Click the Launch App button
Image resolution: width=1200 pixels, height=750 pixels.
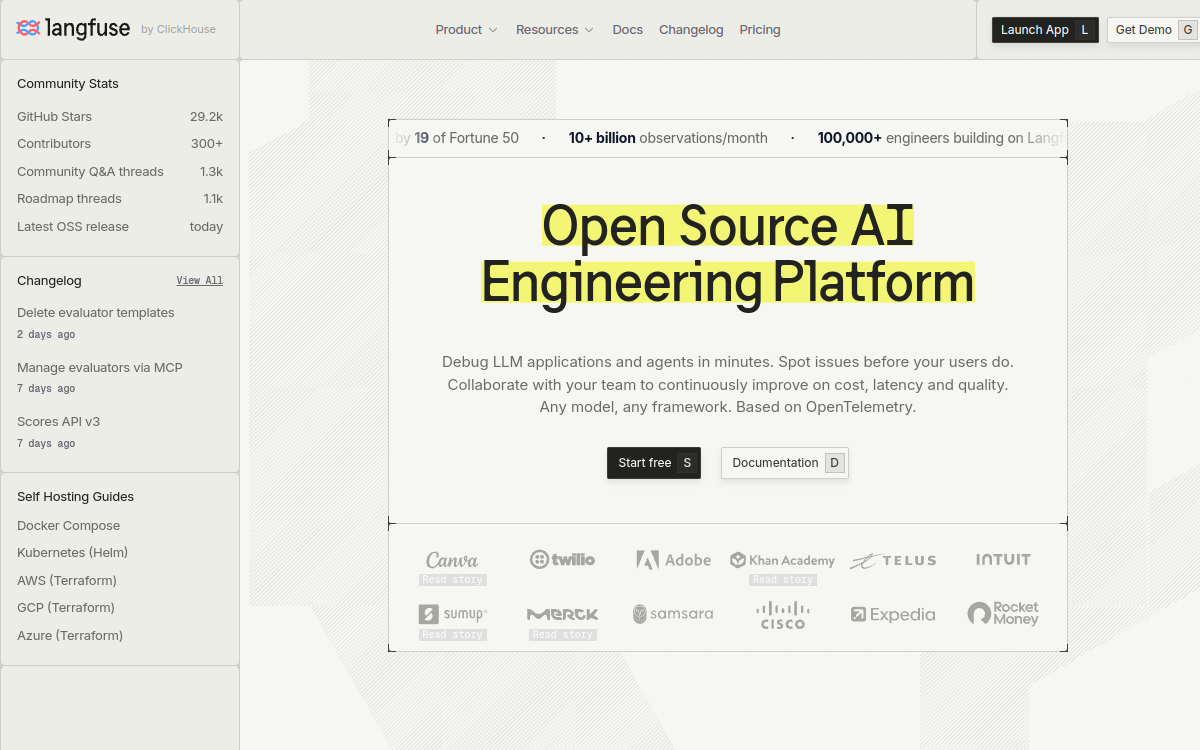[1046, 30]
